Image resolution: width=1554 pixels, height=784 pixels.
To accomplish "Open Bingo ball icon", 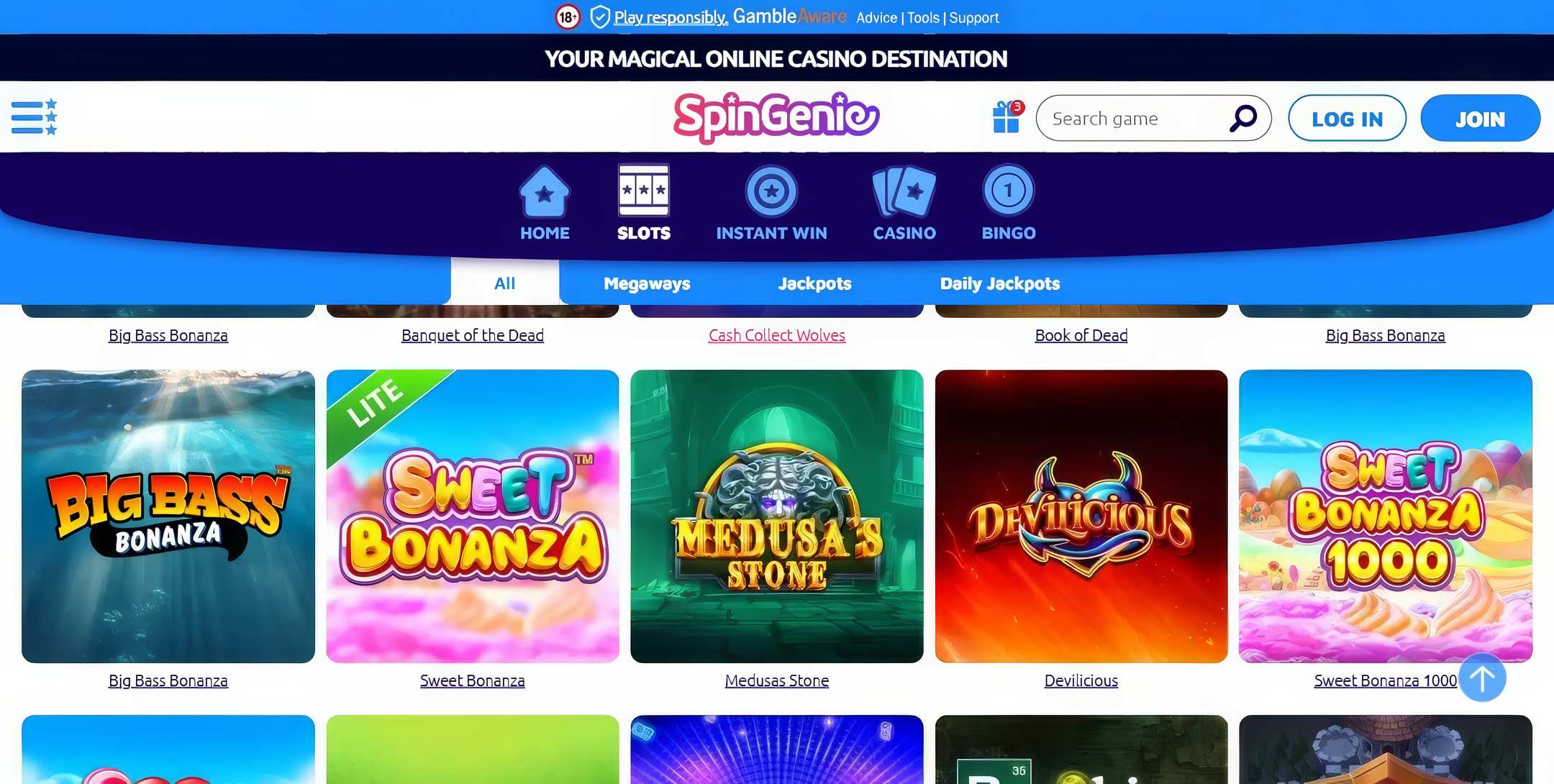I will tap(1009, 191).
